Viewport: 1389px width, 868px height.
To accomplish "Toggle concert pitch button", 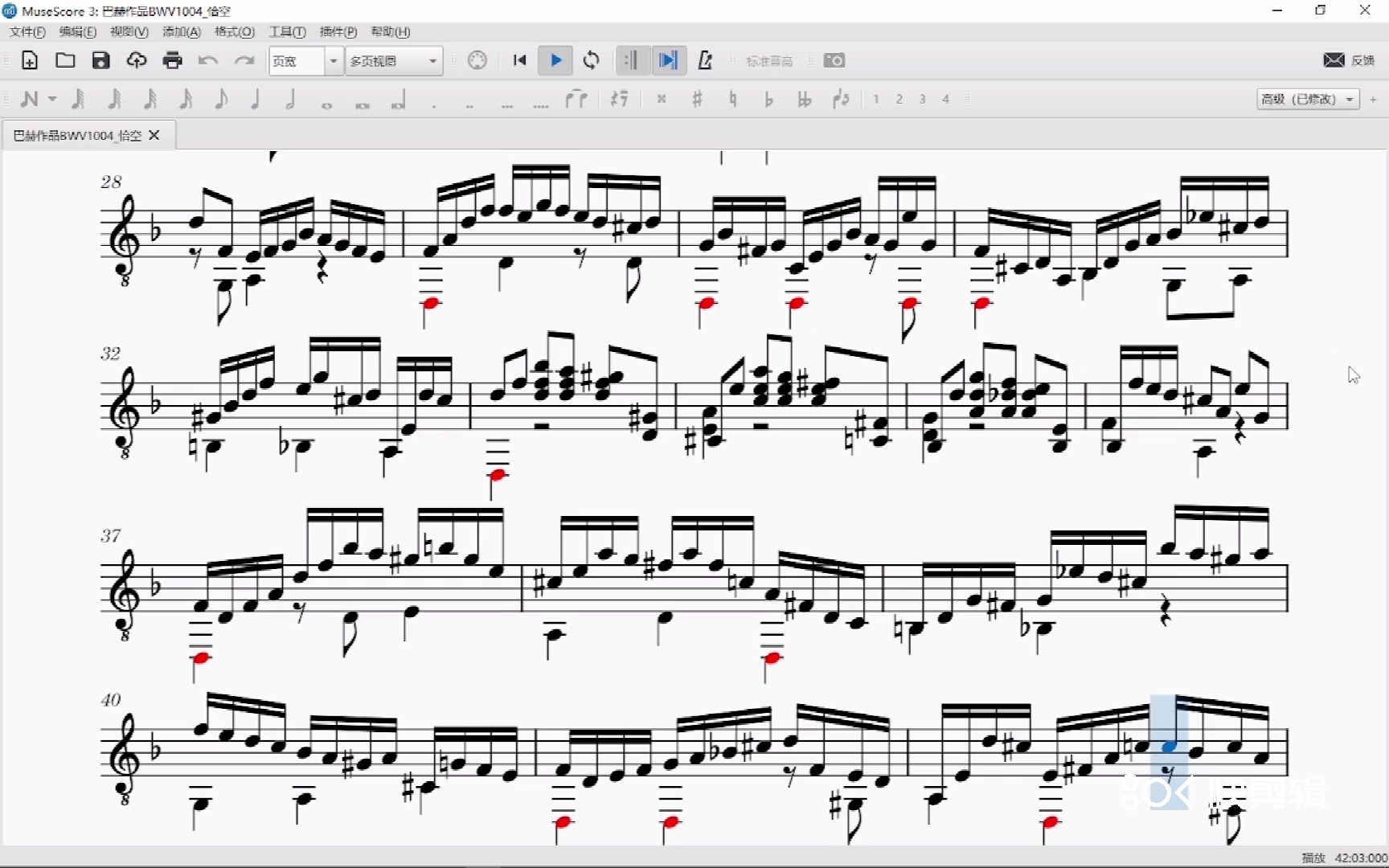I will (x=769, y=61).
